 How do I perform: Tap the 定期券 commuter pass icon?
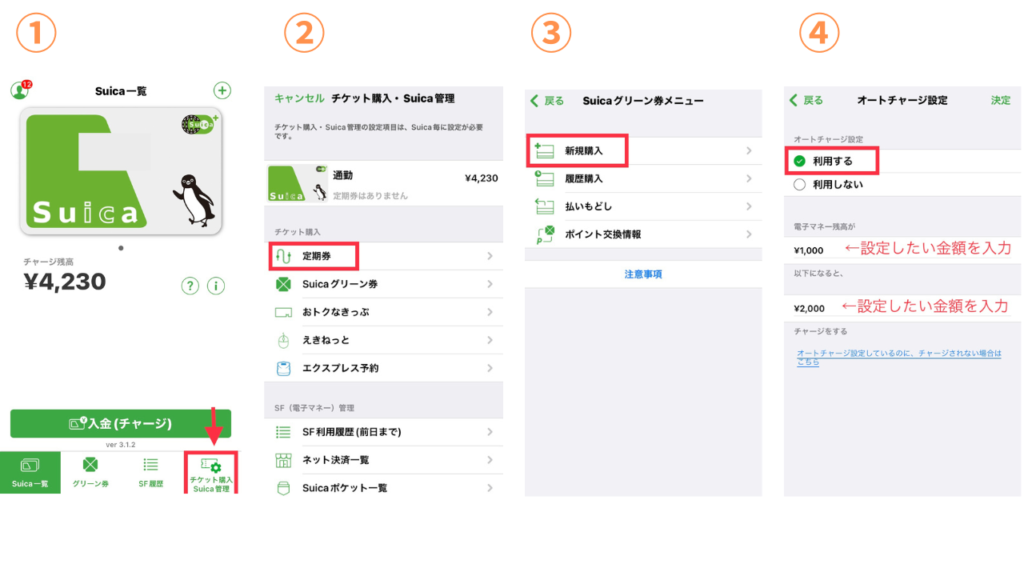tap(283, 256)
